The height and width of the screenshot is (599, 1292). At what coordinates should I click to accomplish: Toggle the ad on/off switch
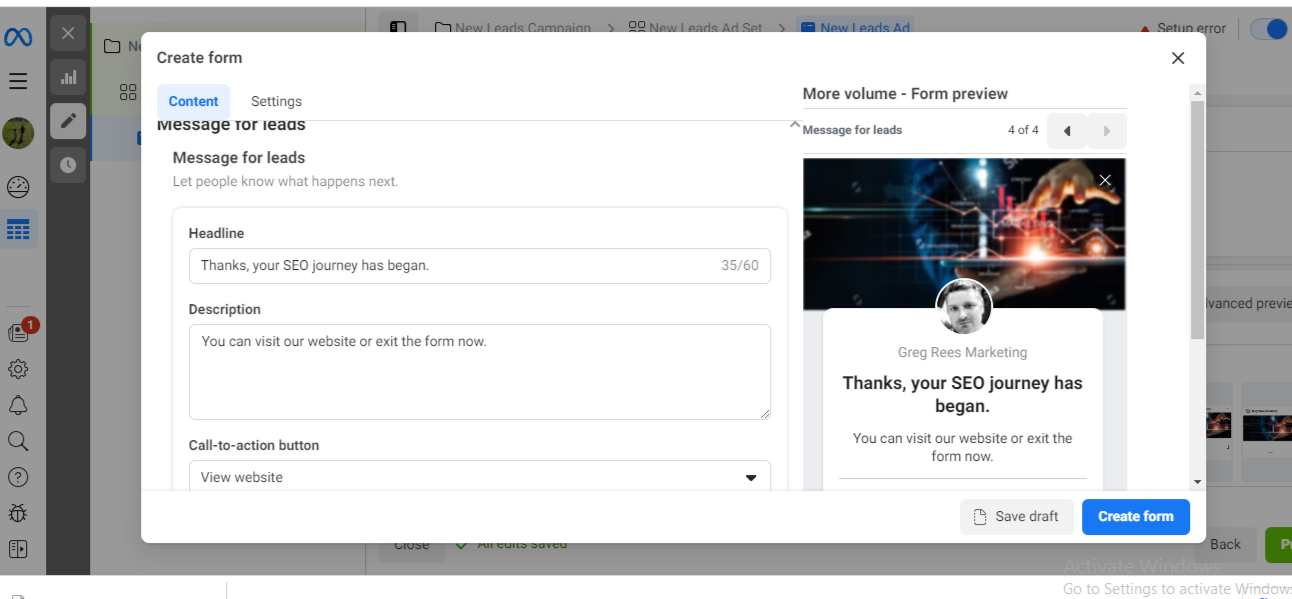pos(1271,29)
